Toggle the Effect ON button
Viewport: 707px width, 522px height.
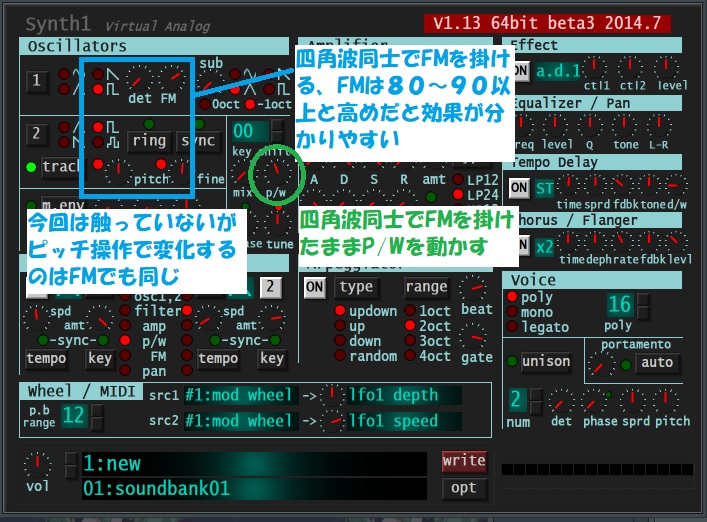coord(520,71)
